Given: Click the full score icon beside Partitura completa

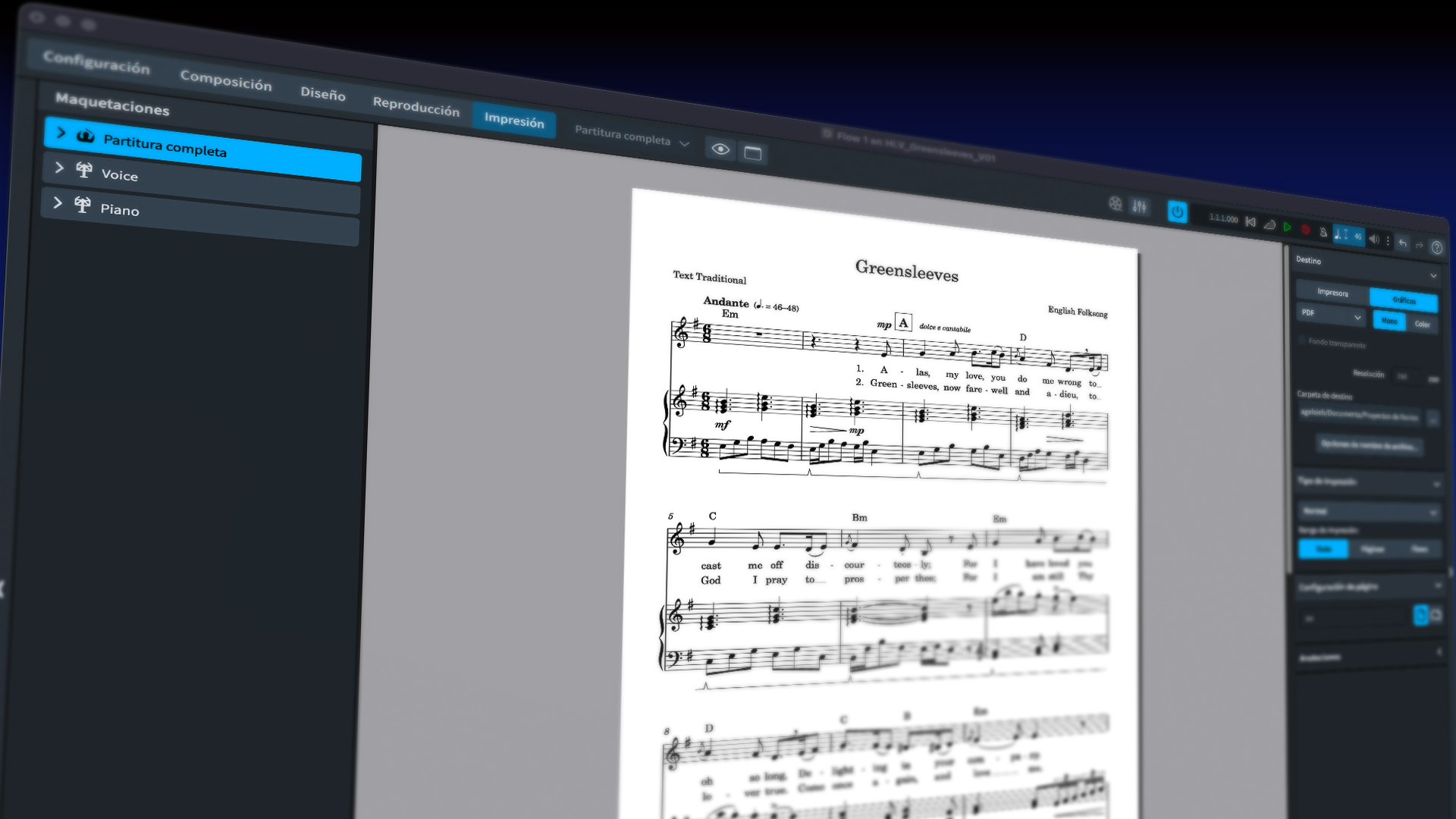Looking at the screenshot, I should [86, 136].
